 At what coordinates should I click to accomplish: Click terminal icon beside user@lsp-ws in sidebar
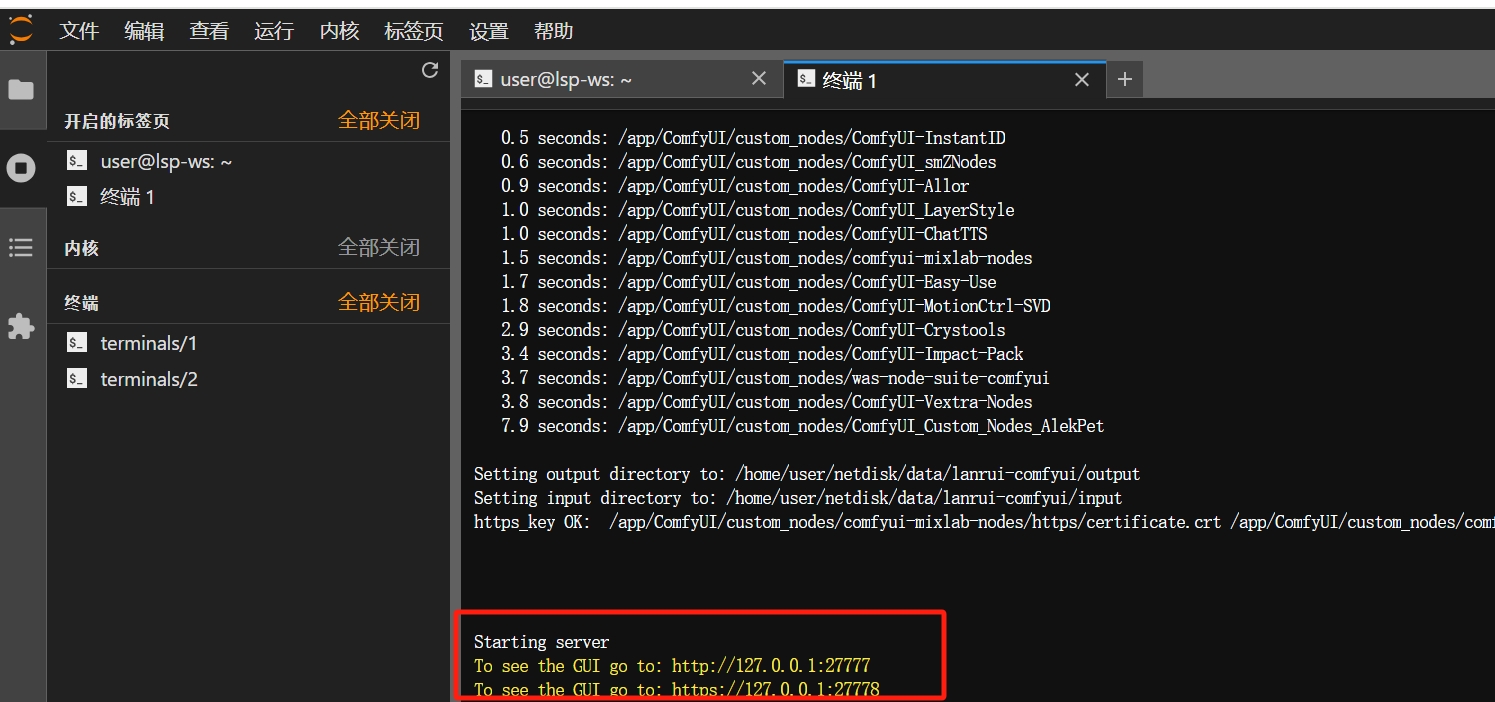click(77, 161)
